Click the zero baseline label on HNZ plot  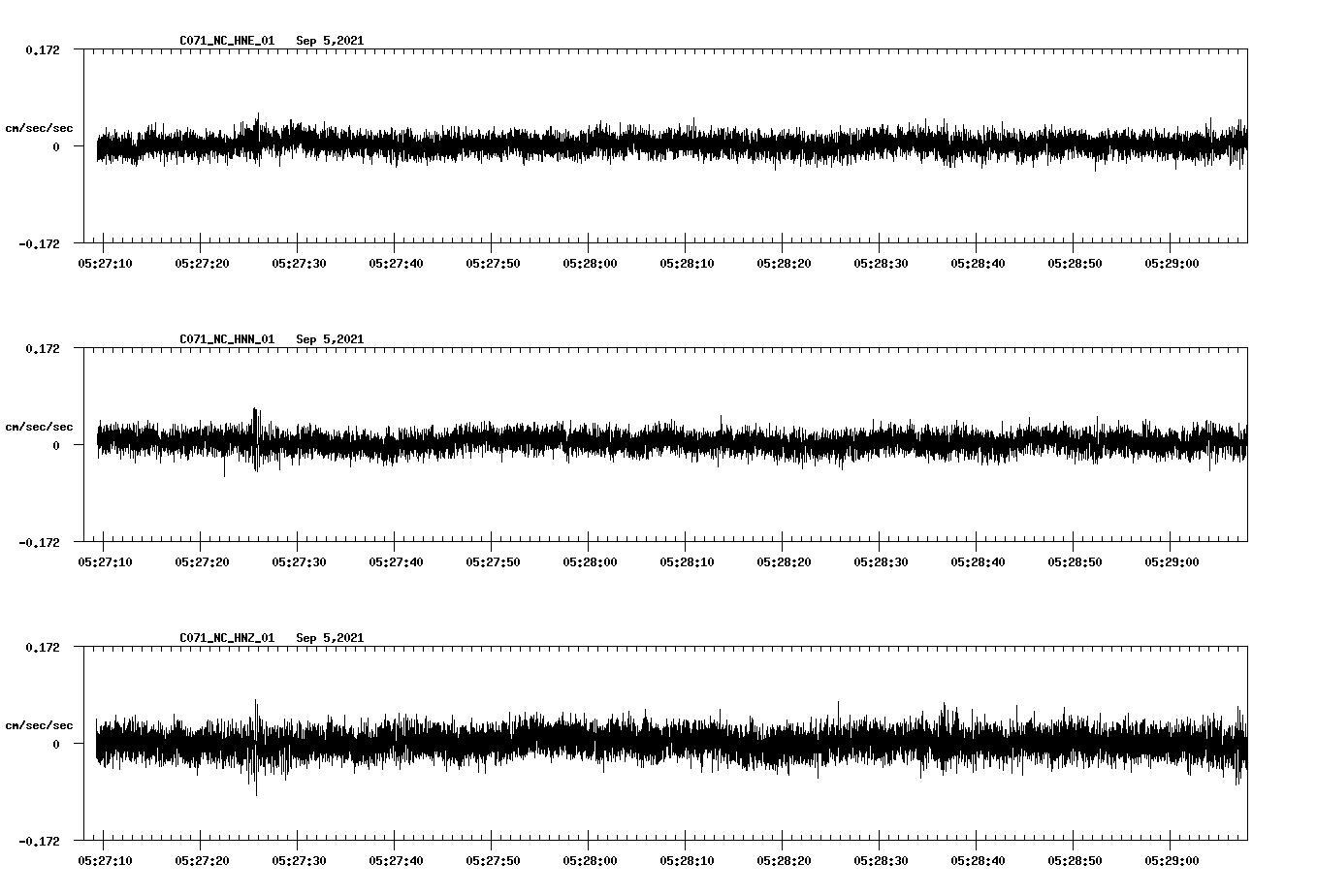point(56,744)
